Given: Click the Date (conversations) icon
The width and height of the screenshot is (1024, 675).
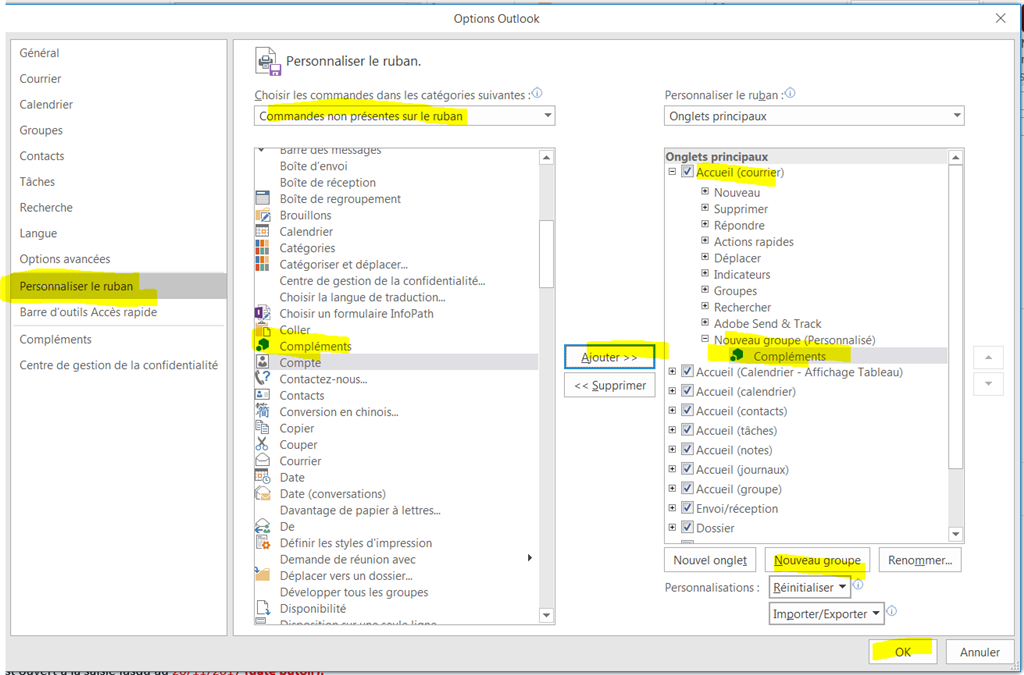Looking at the screenshot, I should pos(263,493).
